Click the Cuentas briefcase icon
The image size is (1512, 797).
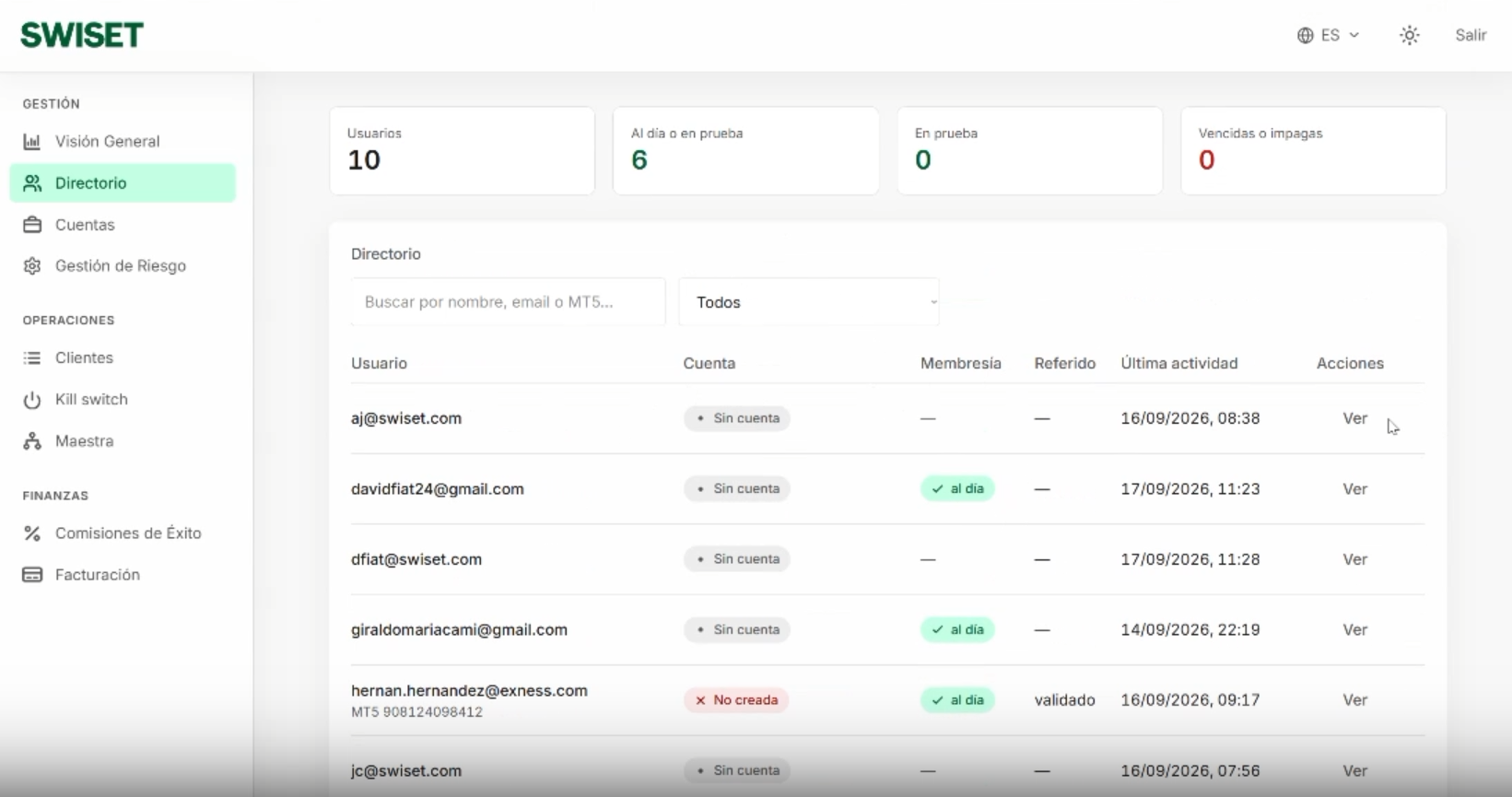(x=32, y=225)
